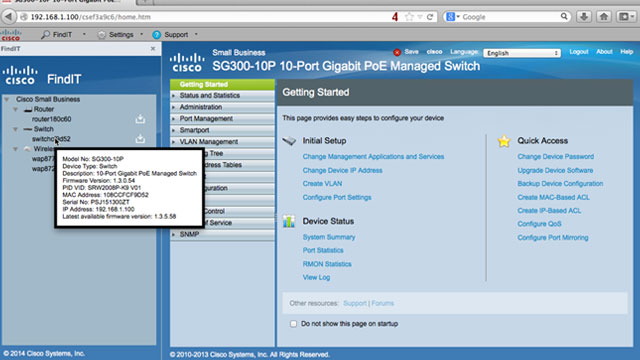
Task: Click the Quick Access star icon
Action: [504, 141]
